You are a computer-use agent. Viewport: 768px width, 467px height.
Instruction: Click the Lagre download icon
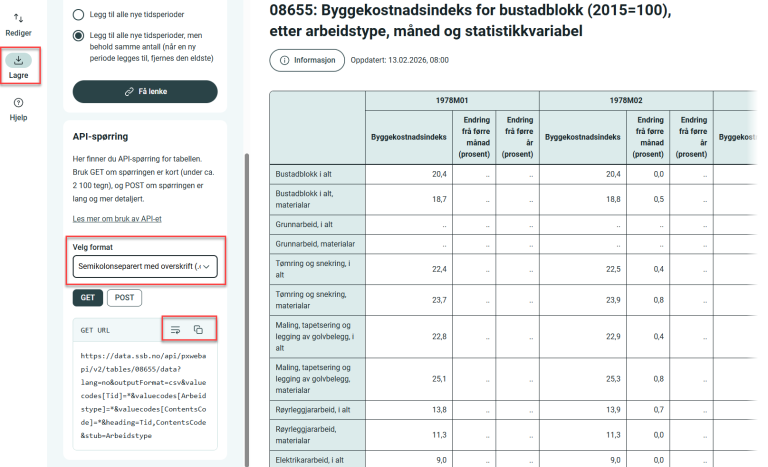pyautogui.click(x=18, y=61)
